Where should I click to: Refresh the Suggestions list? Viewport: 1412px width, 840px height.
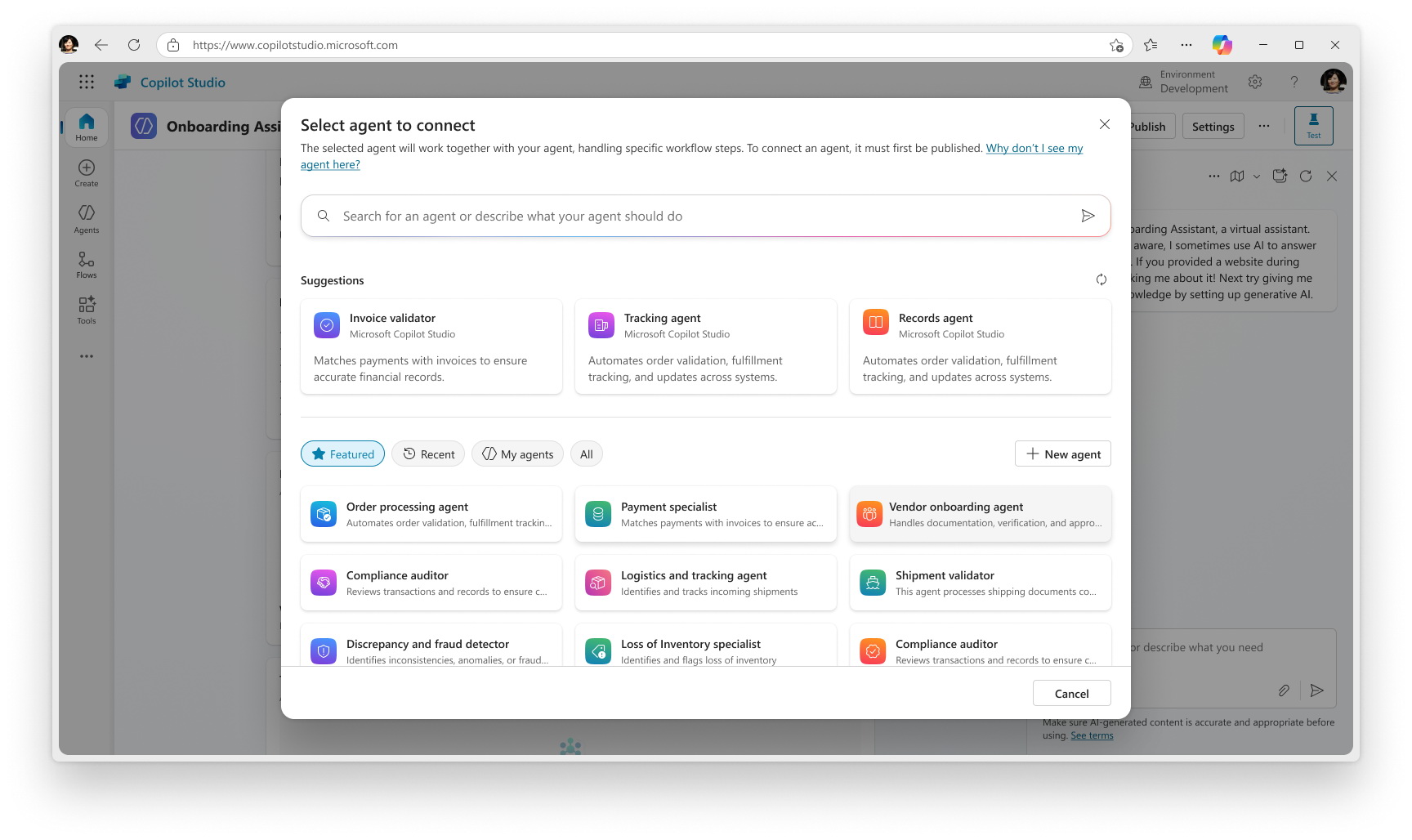point(1101,279)
